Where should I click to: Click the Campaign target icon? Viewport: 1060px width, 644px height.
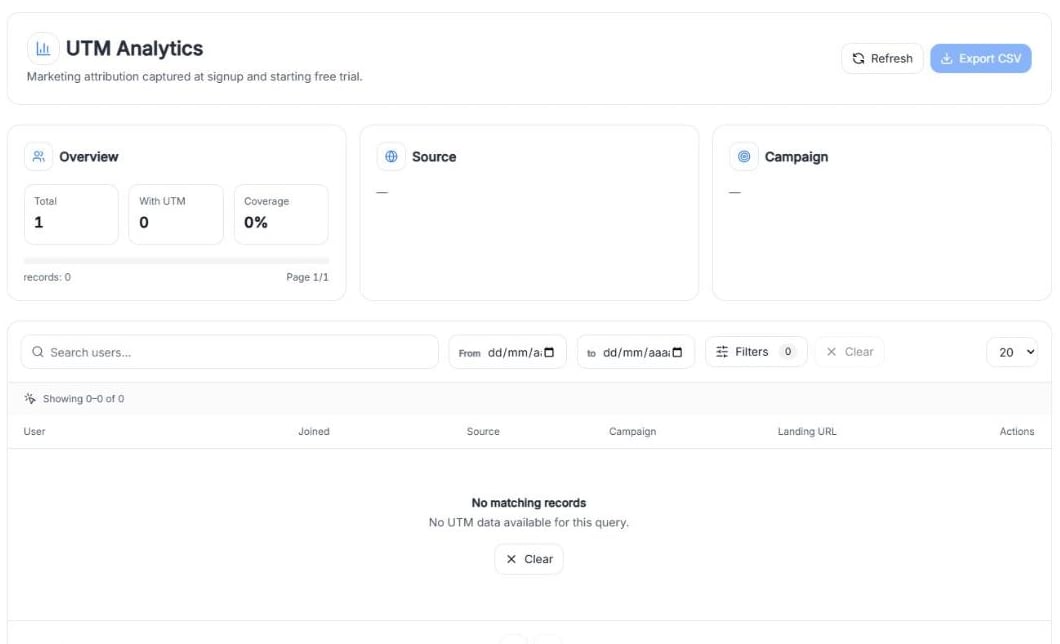click(744, 157)
